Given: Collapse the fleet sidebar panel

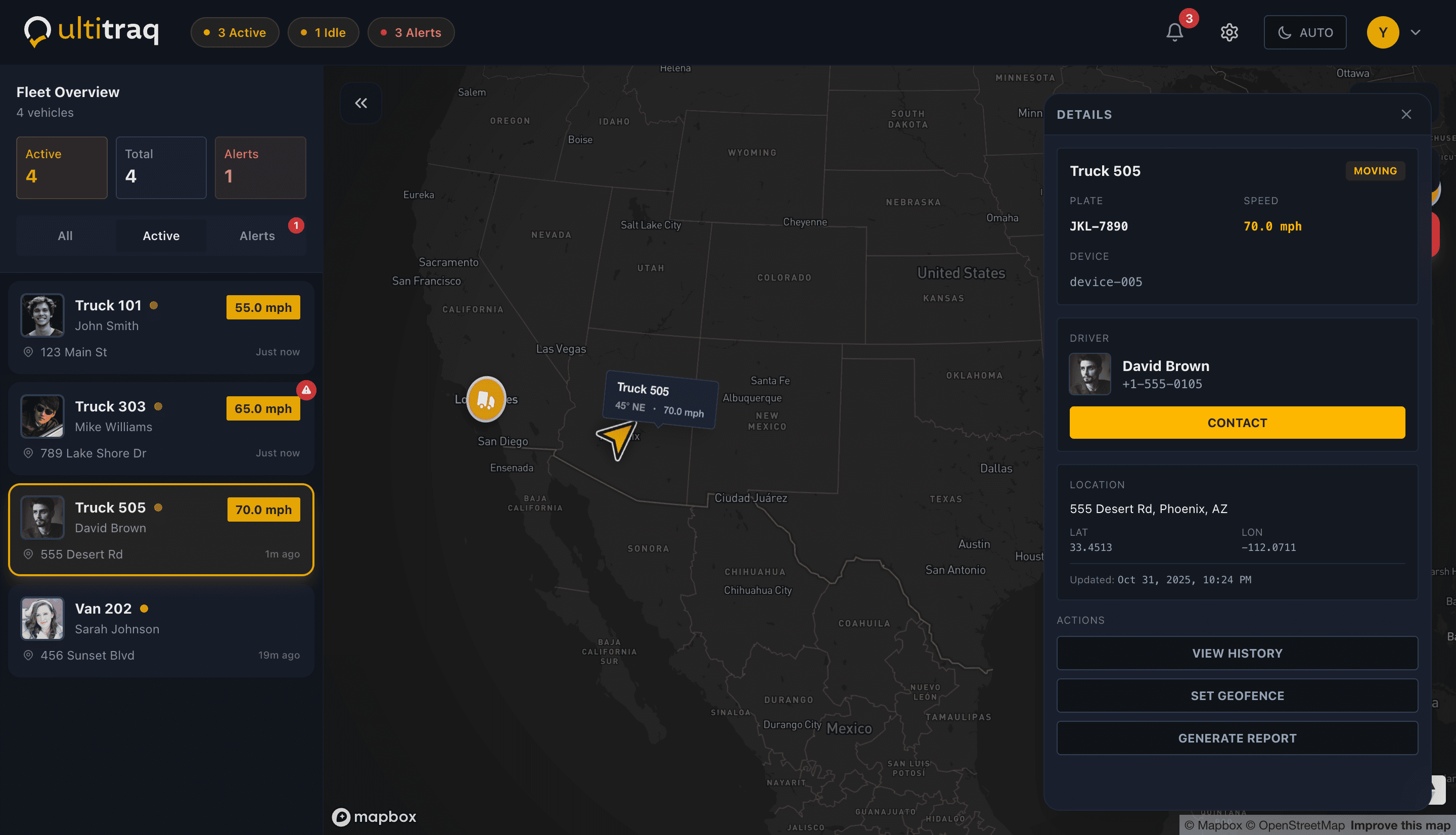Looking at the screenshot, I should click(x=360, y=103).
